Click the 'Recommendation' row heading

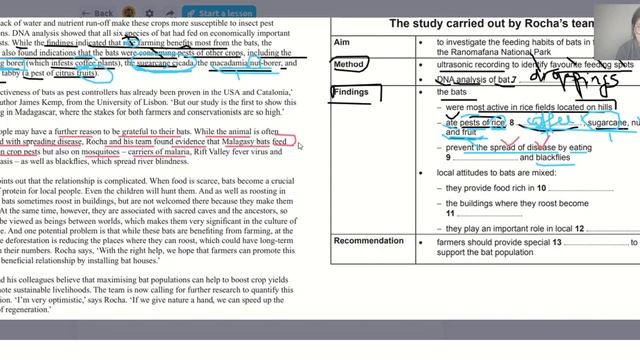[x=369, y=241]
